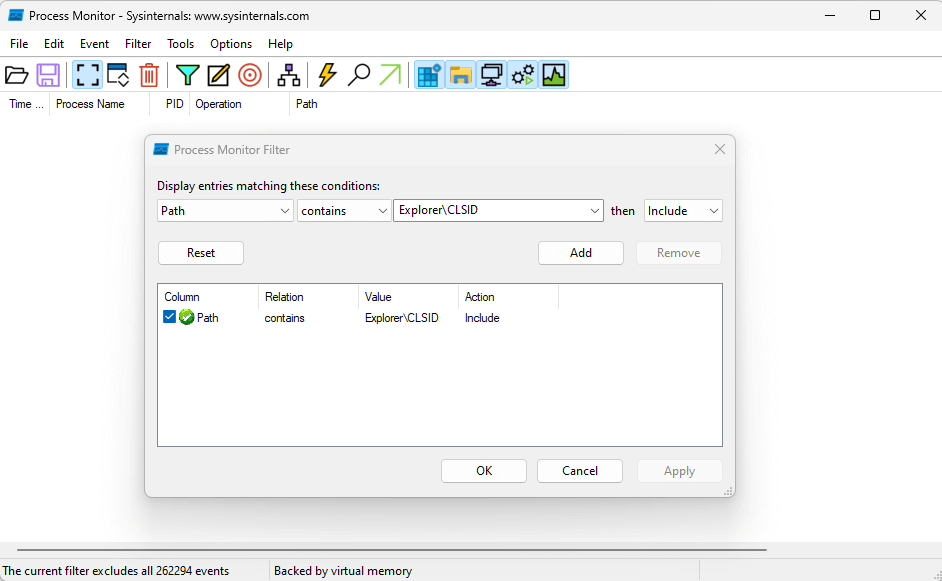Open the Event menu
This screenshot has height=581, width=942.
pos(94,44)
